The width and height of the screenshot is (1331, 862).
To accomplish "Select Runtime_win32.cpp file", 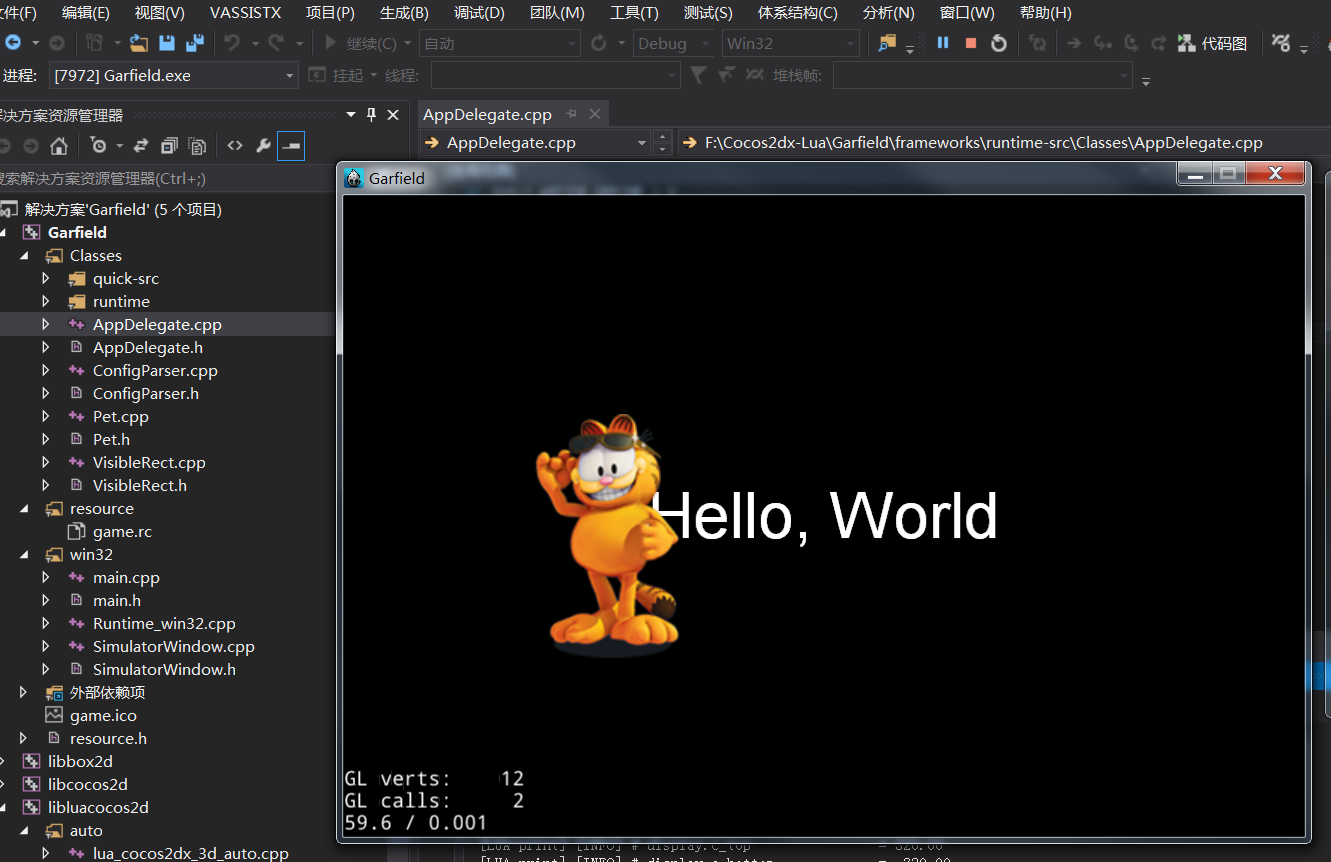I will click(x=164, y=623).
